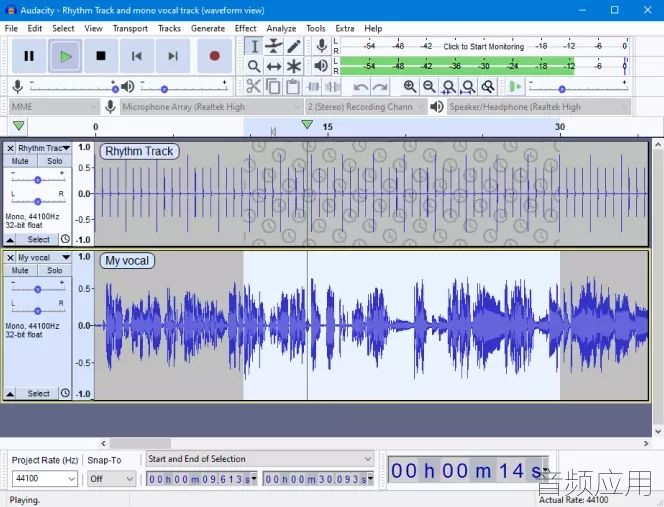The image size is (664, 507).
Task: Fit selection to window width
Action: tap(448, 87)
